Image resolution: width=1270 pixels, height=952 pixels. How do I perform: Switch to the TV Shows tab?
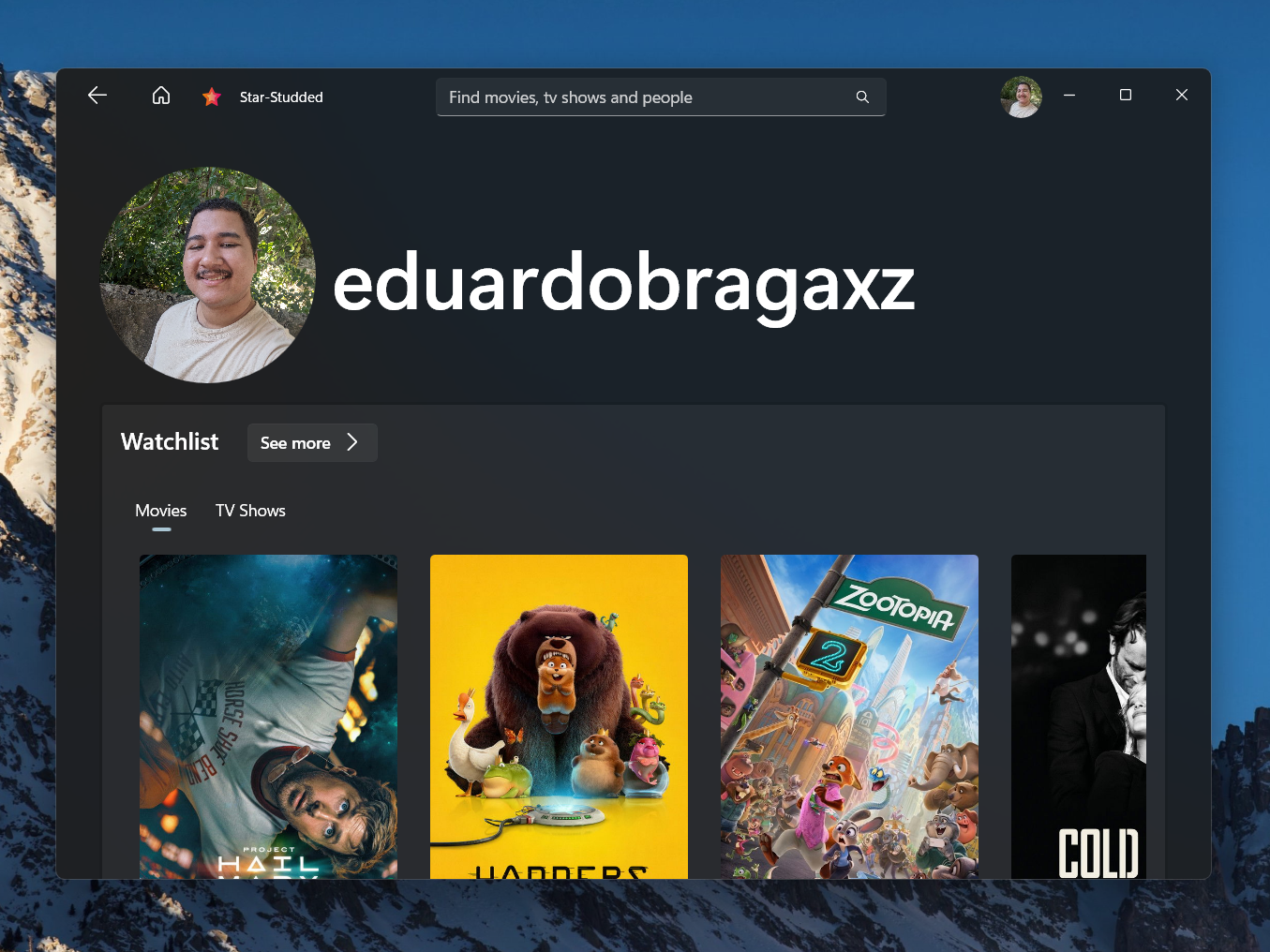point(250,511)
